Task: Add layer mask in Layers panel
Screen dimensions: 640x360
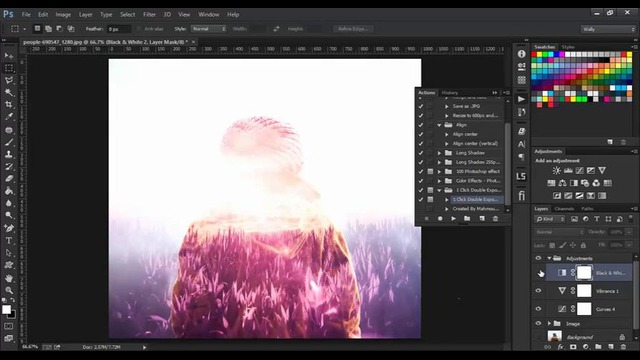Action: point(573,347)
